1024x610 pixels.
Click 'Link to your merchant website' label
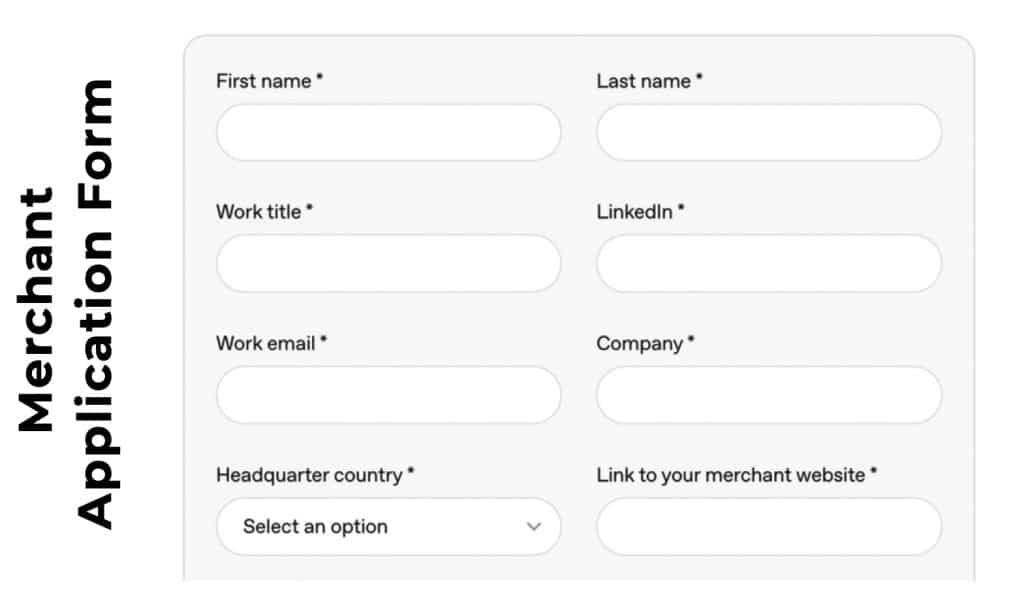[x=731, y=475]
